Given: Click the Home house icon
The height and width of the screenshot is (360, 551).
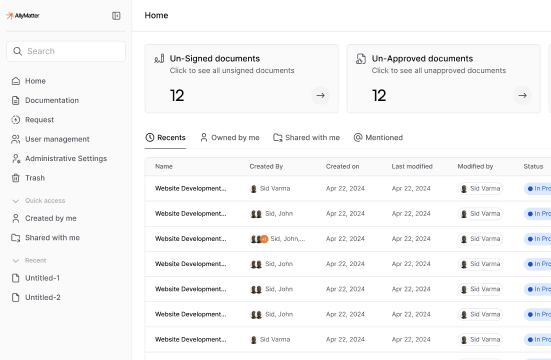Looking at the screenshot, I should pos(16,81).
